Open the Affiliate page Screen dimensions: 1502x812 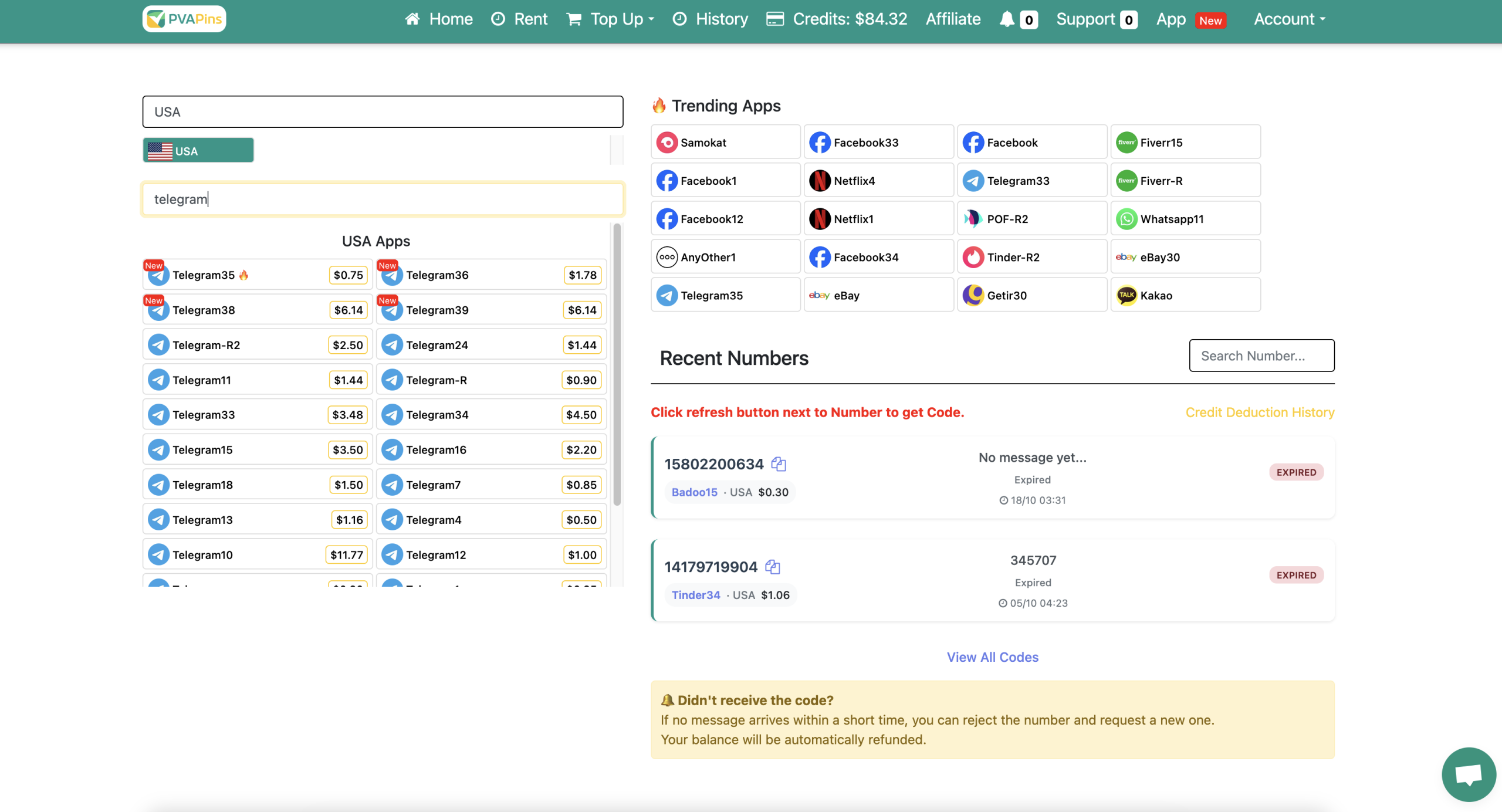(953, 19)
